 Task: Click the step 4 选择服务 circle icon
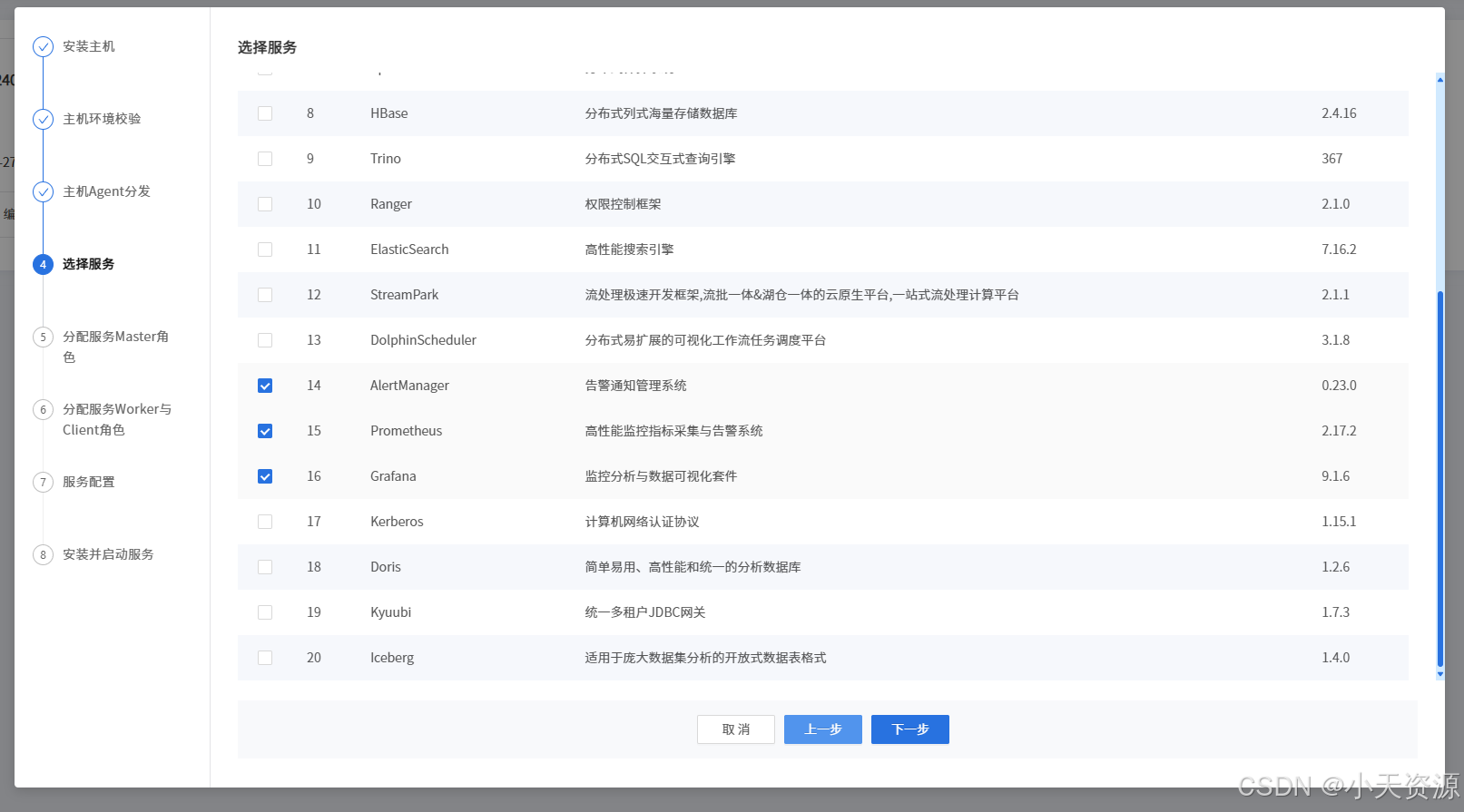[43, 264]
